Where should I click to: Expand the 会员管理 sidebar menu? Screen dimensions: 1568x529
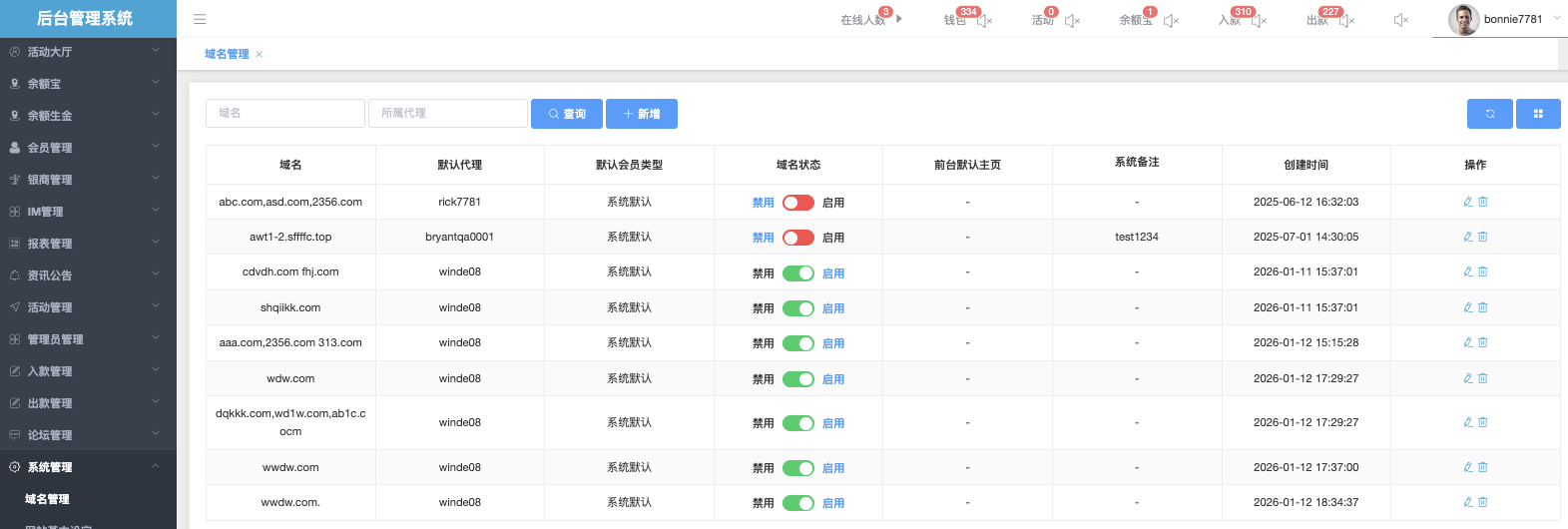(x=88, y=148)
